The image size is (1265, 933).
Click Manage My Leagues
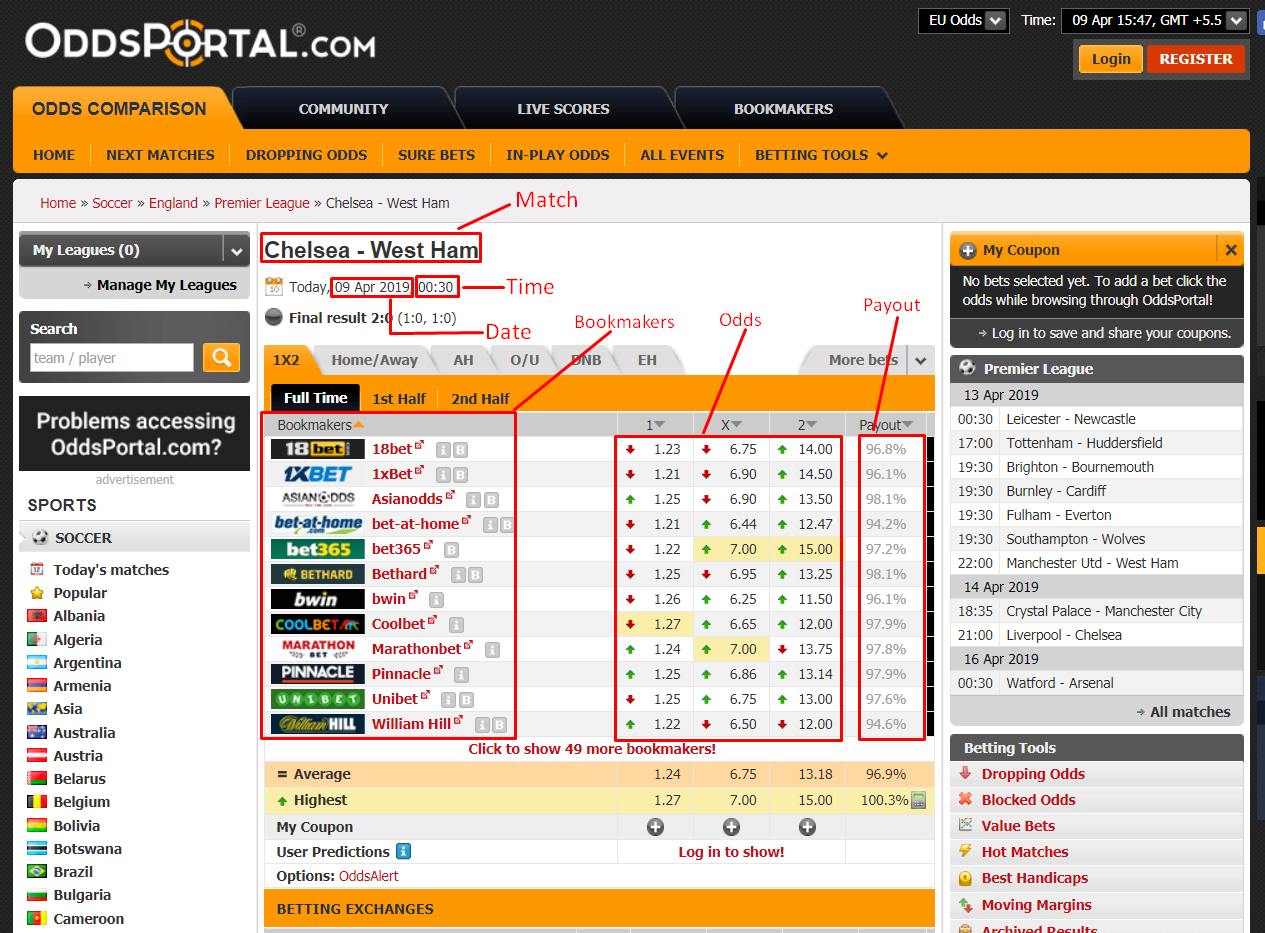pyautogui.click(x=167, y=285)
